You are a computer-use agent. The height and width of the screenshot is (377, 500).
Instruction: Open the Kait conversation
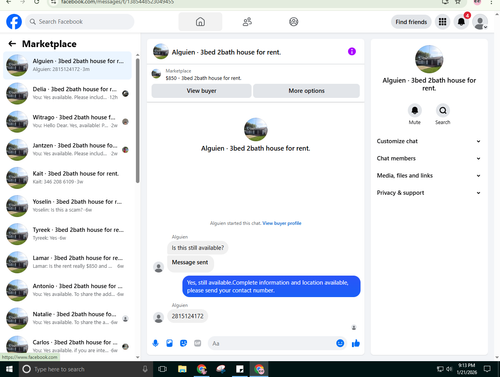(x=67, y=178)
